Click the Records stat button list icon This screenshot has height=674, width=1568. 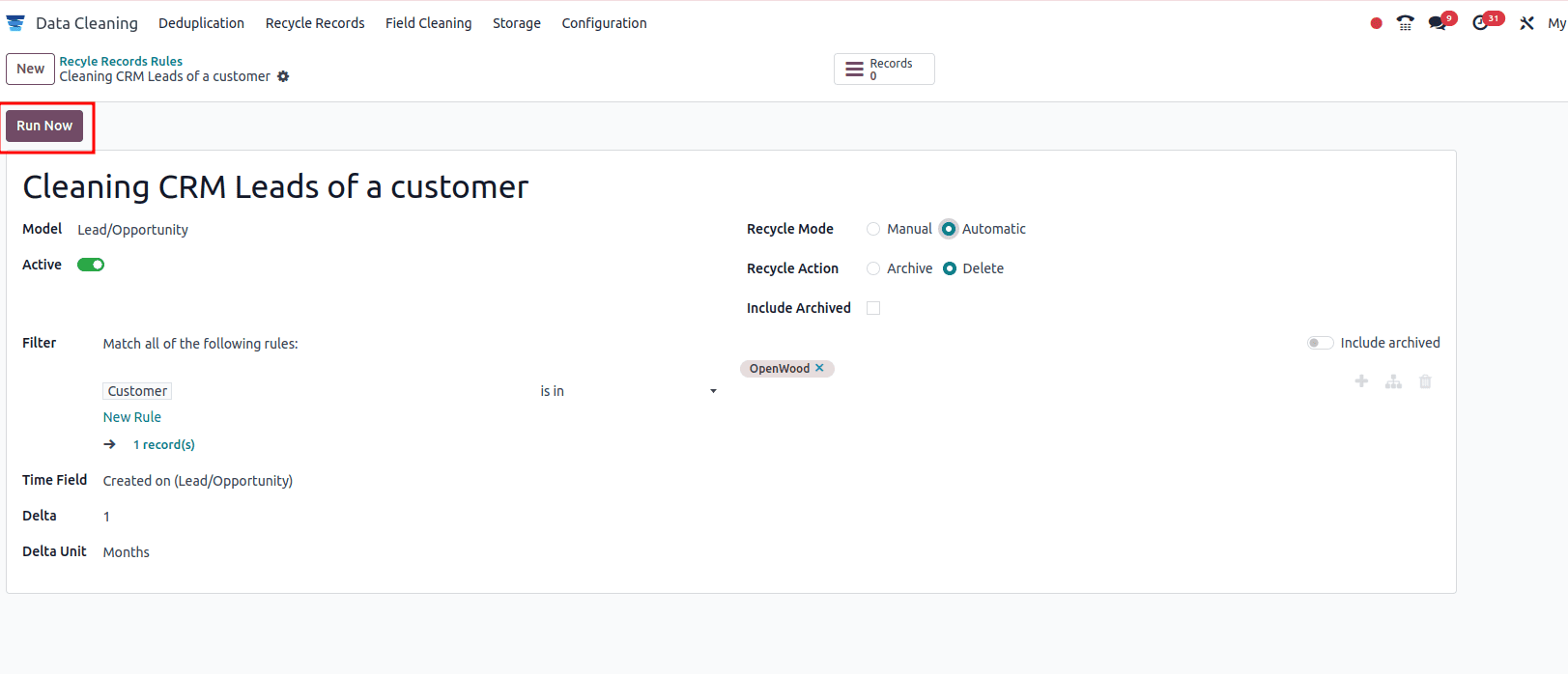[854, 70]
